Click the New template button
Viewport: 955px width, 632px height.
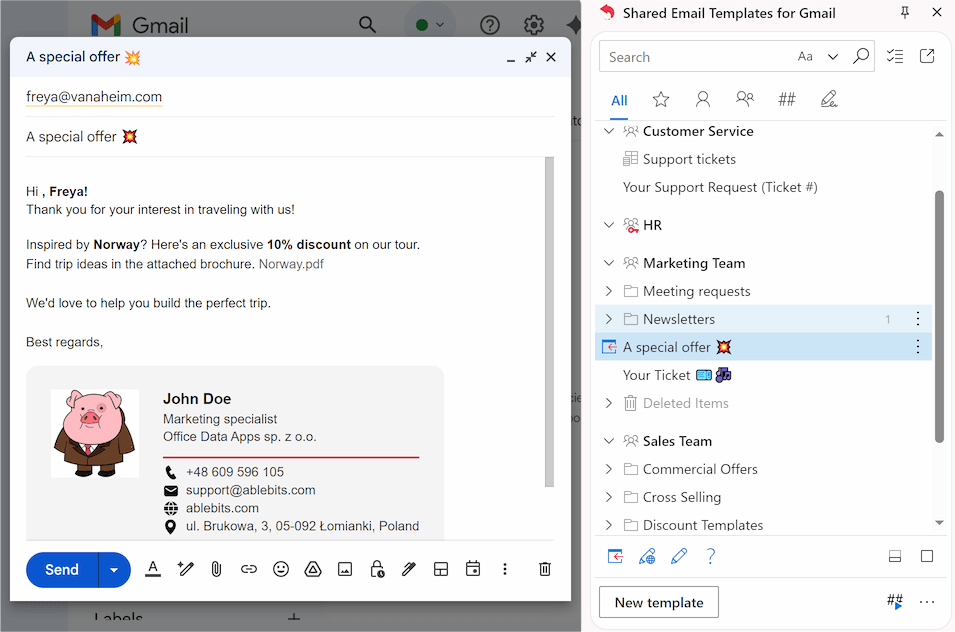pyautogui.click(x=659, y=602)
